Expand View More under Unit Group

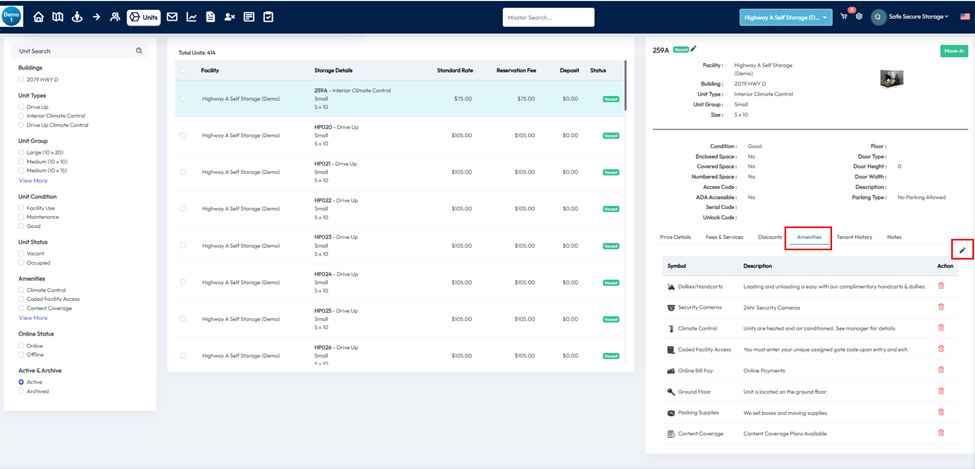pyautogui.click(x=33, y=181)
